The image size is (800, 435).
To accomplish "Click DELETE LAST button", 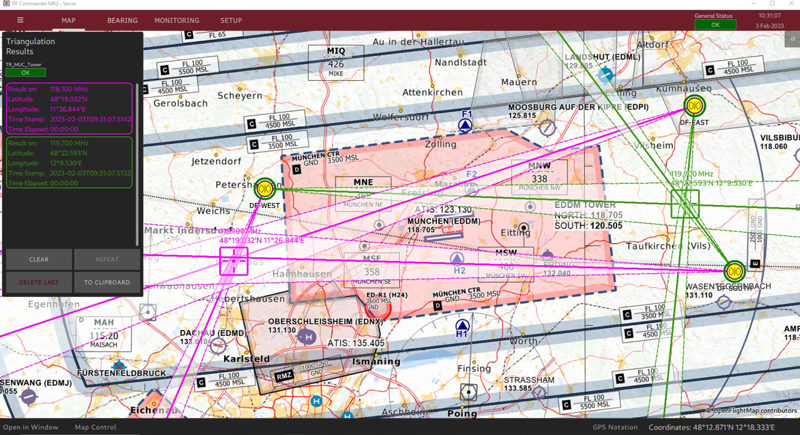I will click(38, 282).
